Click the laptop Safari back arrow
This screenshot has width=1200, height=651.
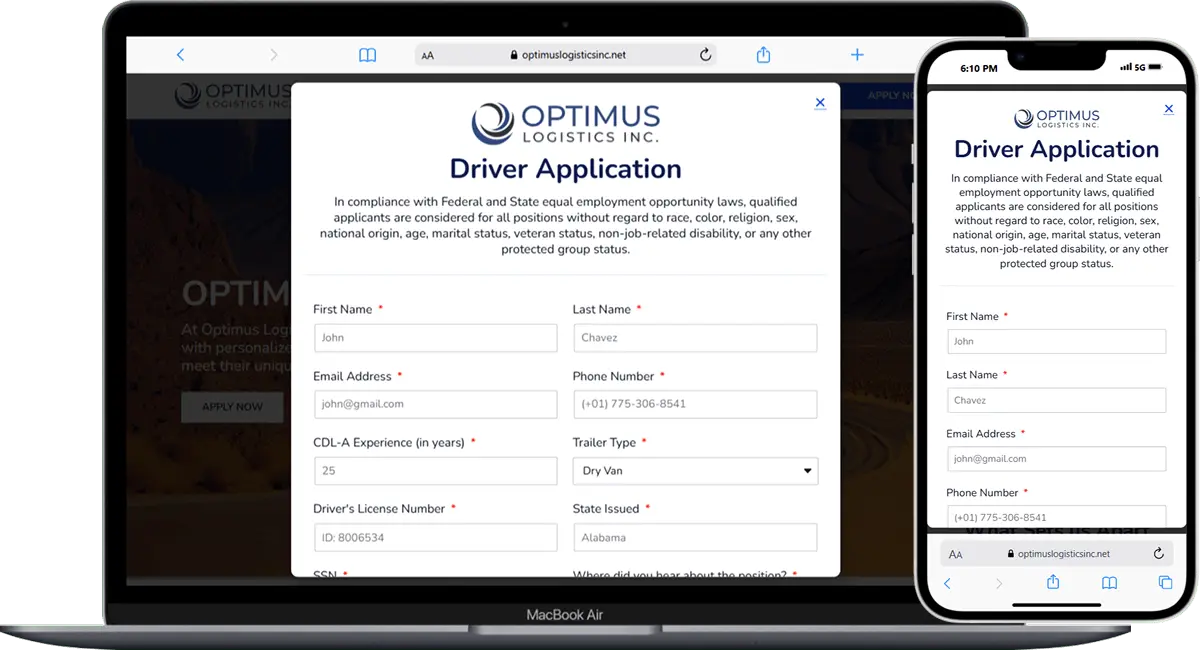(180, 55)
